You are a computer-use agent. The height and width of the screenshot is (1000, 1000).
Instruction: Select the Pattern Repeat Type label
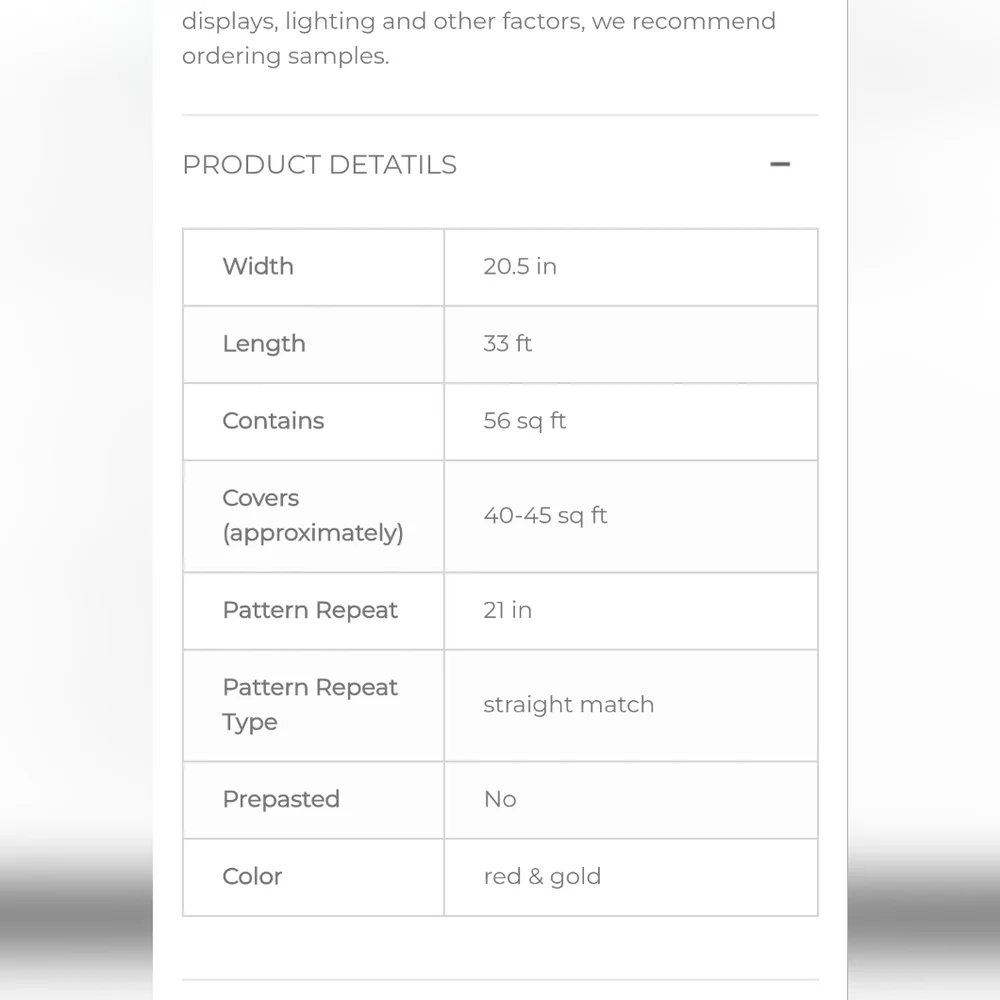click(x=310, y=705)
